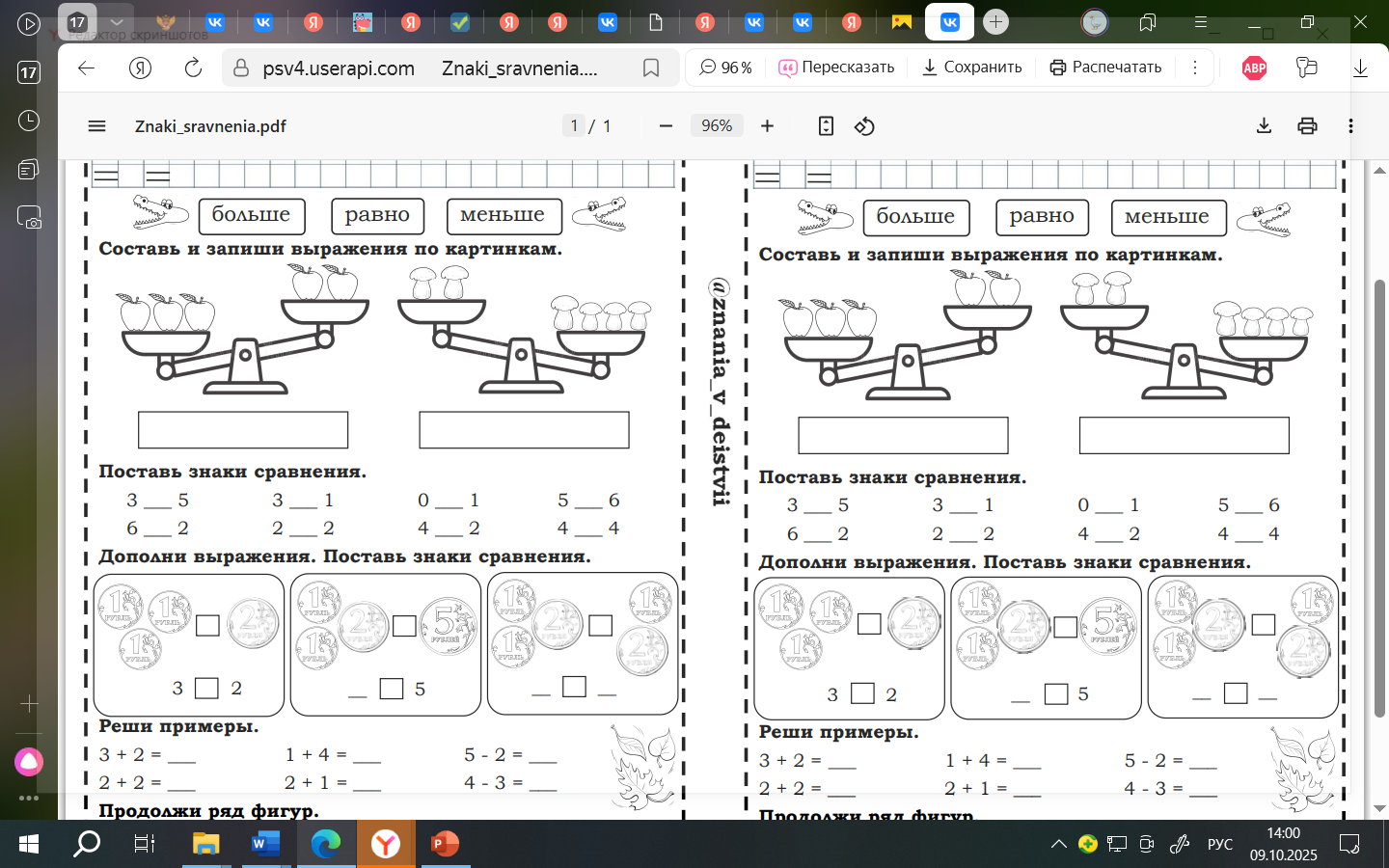1389x868 pixels.
Task: Click the page number input field
Action: (574, 126)
